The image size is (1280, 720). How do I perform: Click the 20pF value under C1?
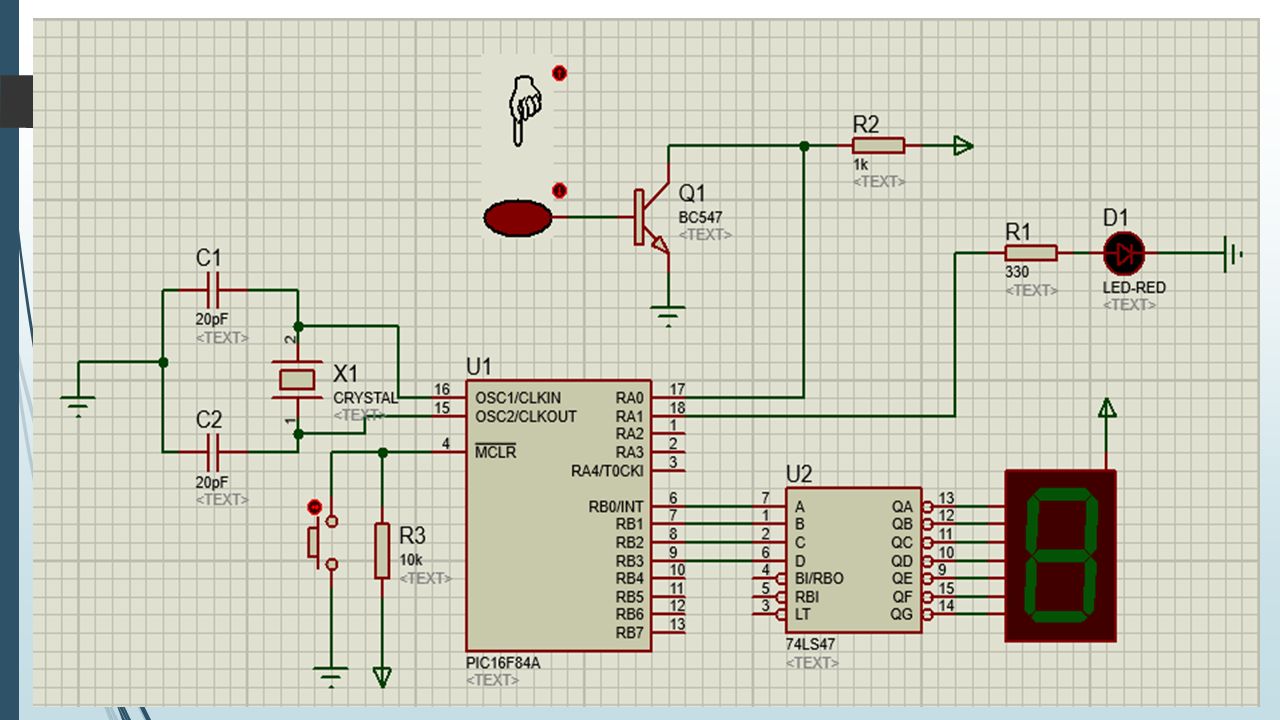coord(212,320)
